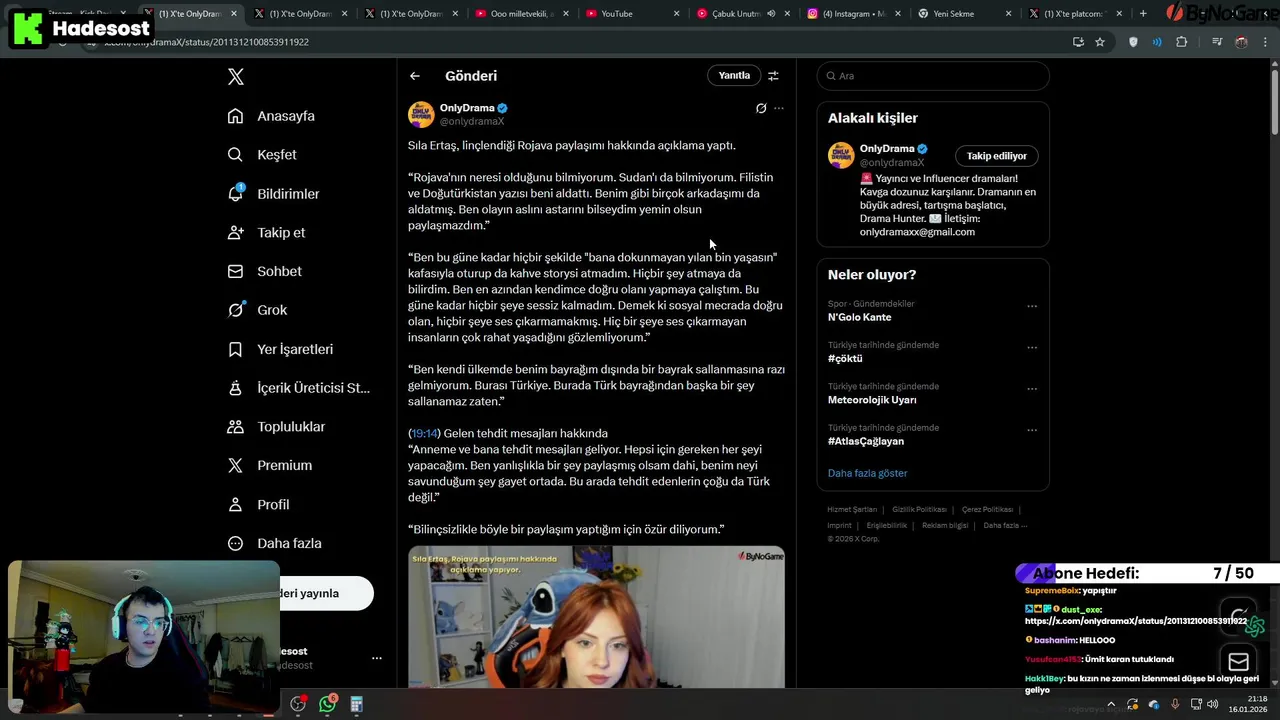1280x720 pixels.
Task: Open İçerik Üreticisi Stüdyosu item
Action: tap(299, 388)
